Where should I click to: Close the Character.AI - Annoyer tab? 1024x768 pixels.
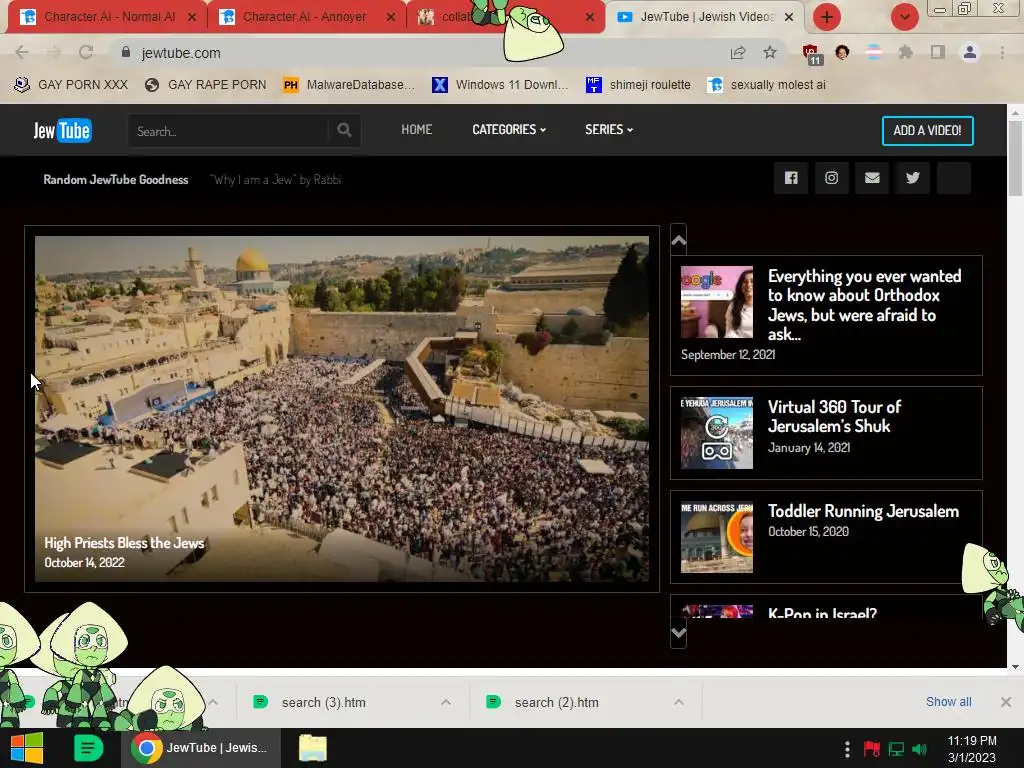tap(391, 17)
